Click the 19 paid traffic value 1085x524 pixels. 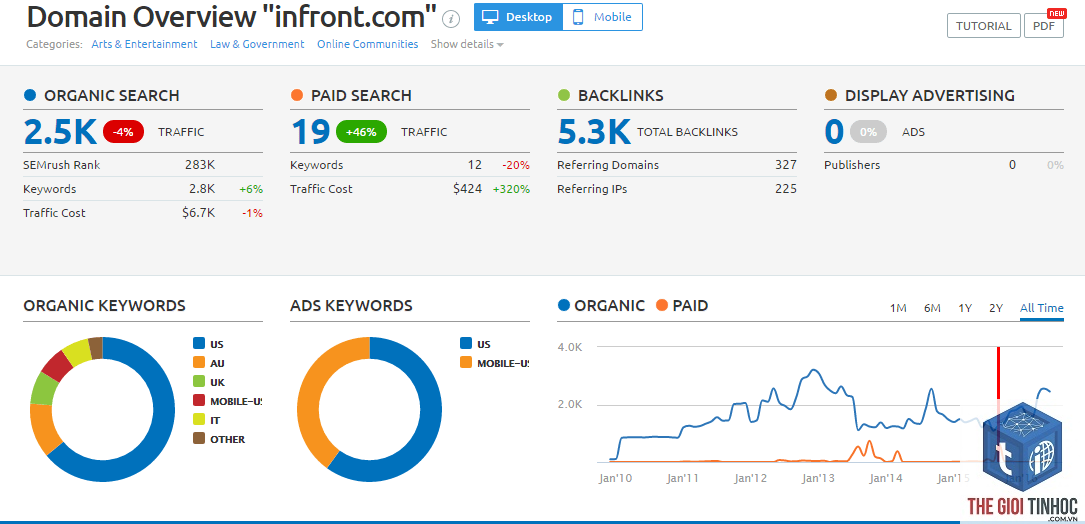pos(310,132)
